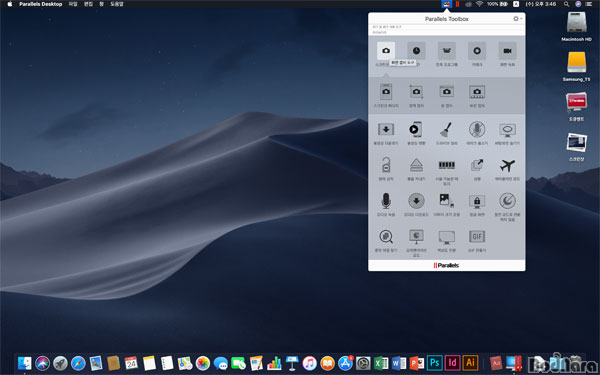Open Keynote from the Dock
The height and width of the screenshot is (375, 600).
click(x=292, y=363)
